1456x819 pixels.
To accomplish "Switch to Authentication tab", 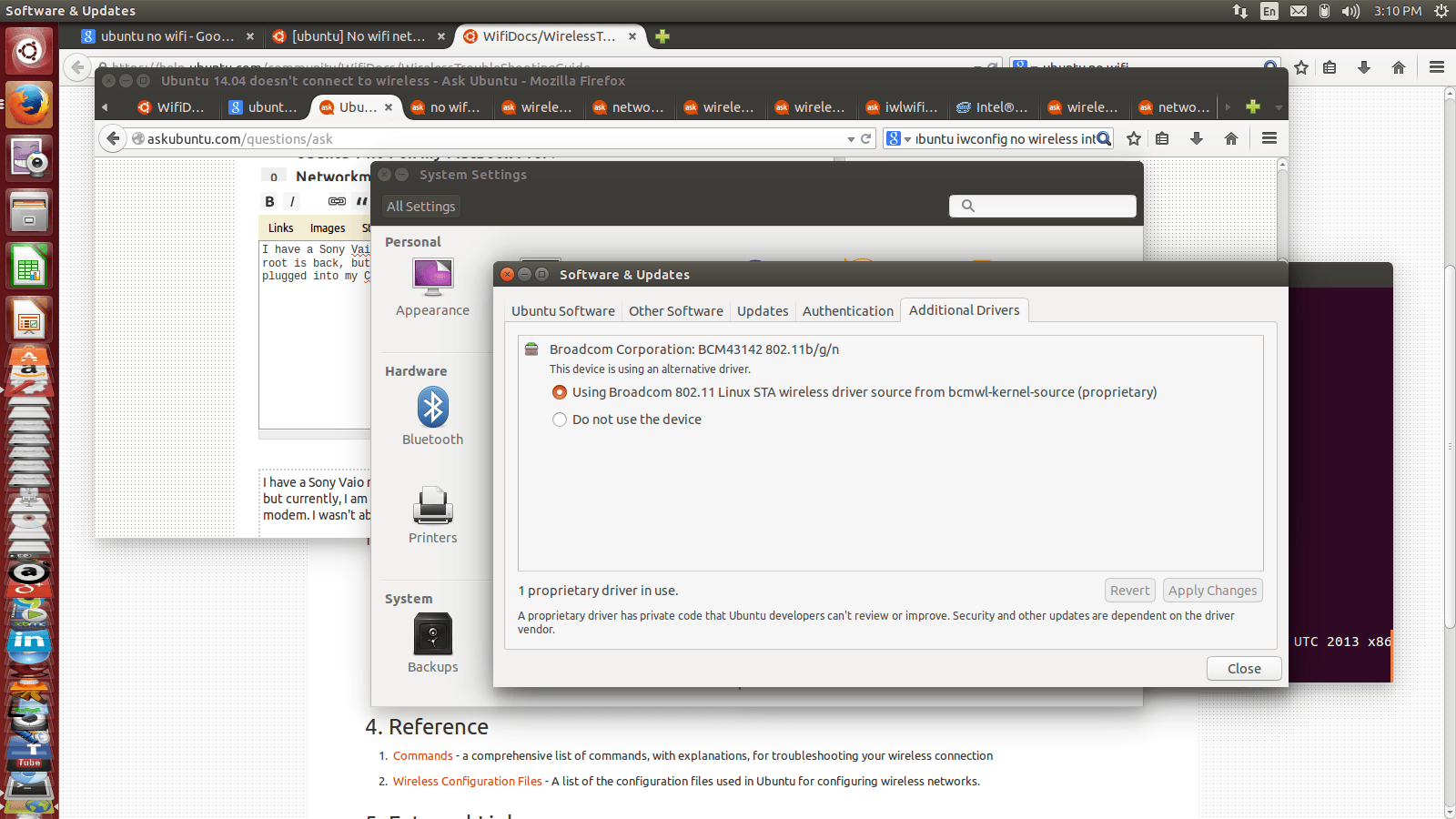I will click(847, 311).
